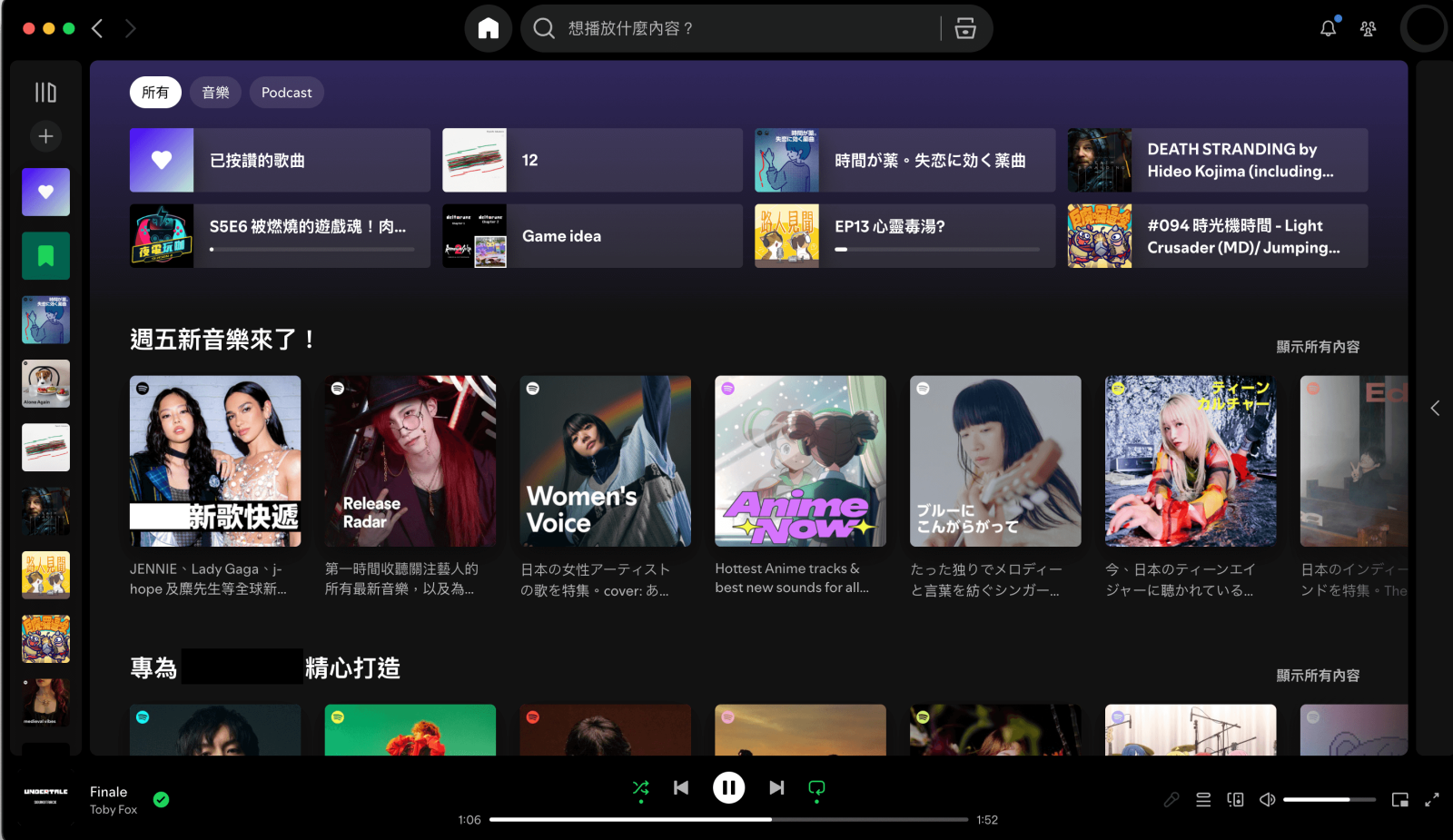Open Alone Again album in sidebar
Image resolution: width=1453 pixels, height=840 pixels.
pyautogui.click(x=45, y=383)
